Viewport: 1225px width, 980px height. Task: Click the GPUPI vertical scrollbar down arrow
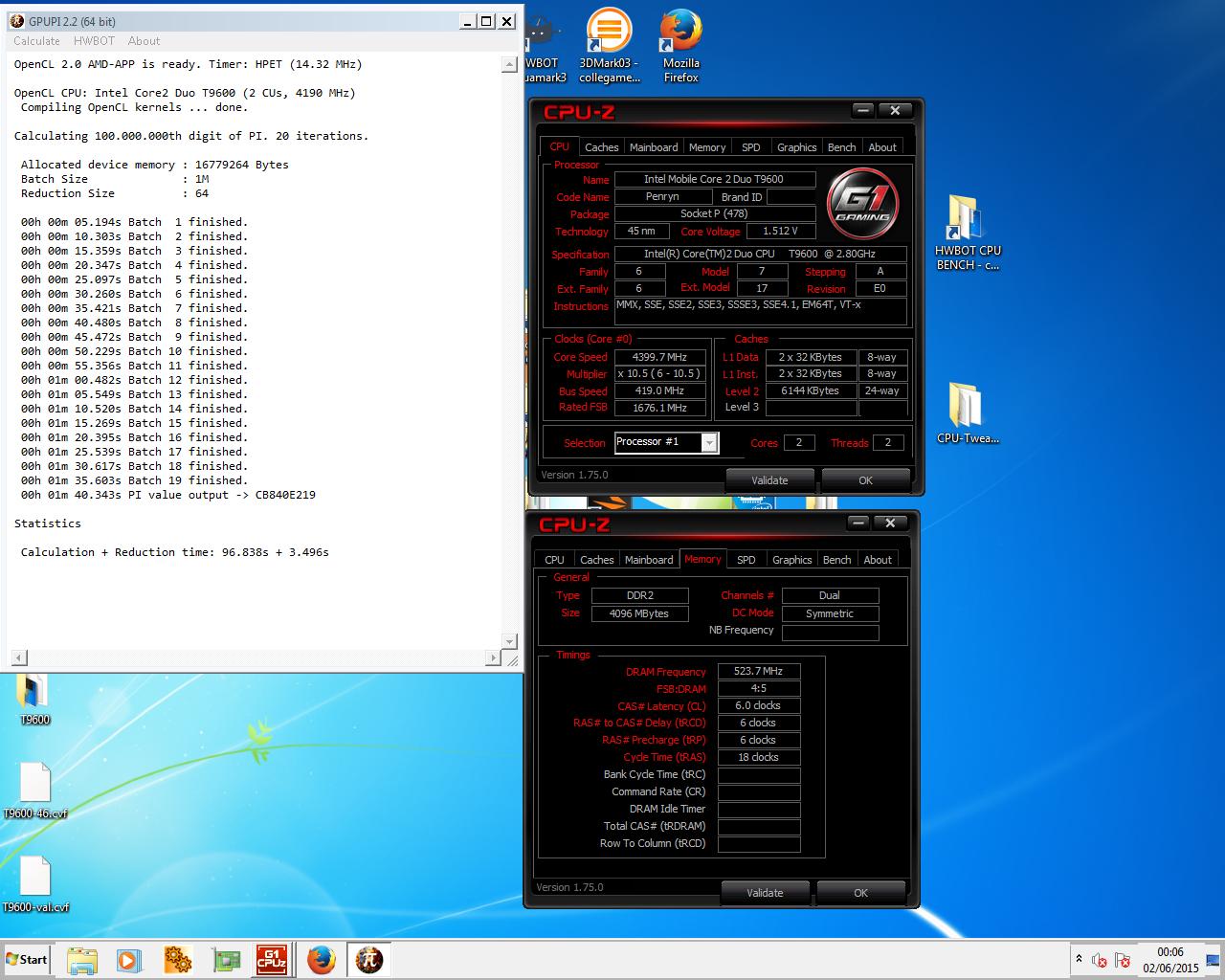point(509,641)
